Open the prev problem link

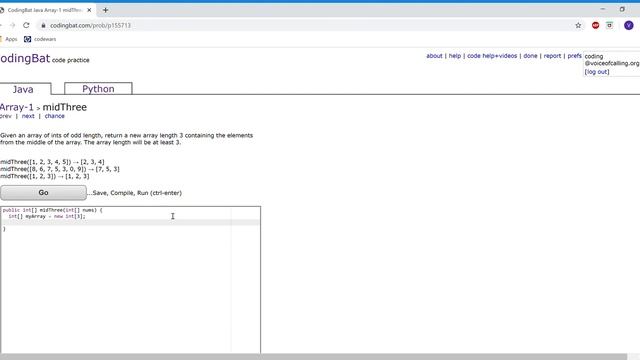coord(6,116)
